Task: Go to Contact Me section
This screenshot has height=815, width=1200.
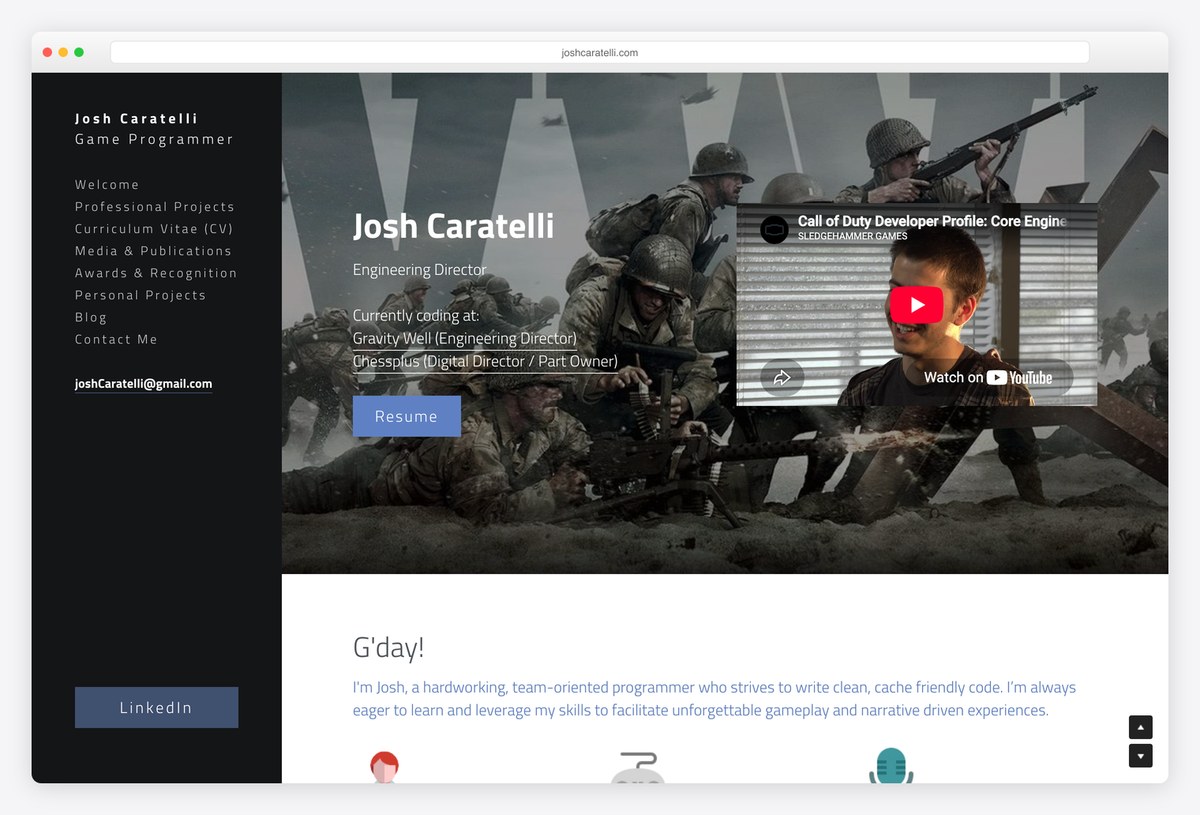Action: 116,339
